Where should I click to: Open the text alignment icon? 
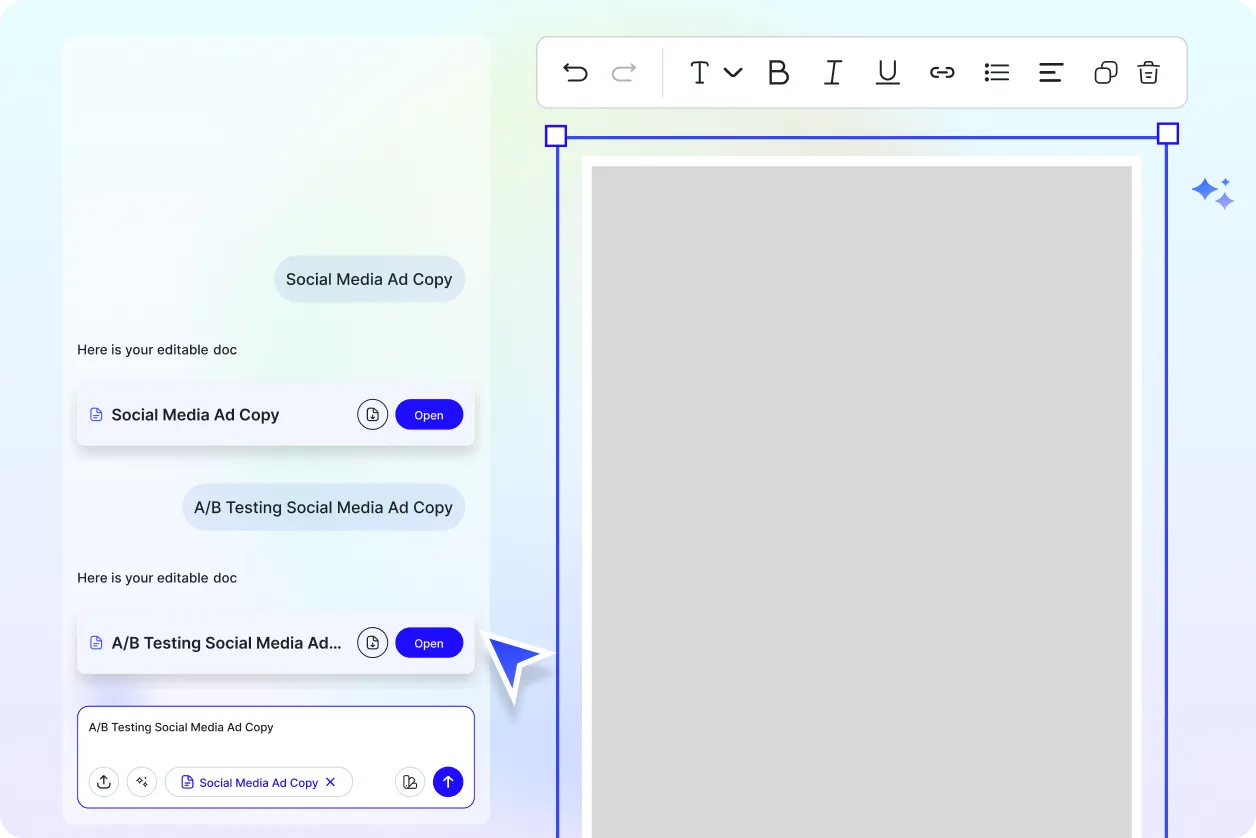[x=1051, y=72]
